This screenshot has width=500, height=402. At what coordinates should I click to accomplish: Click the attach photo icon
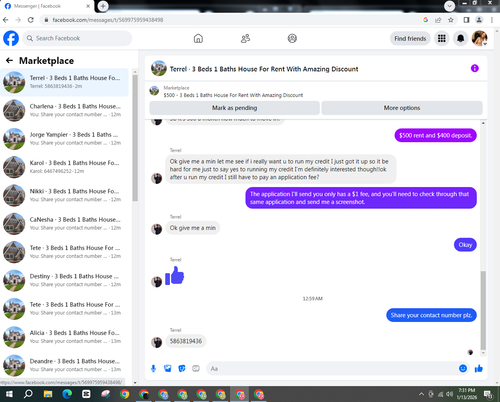[168, 368]
